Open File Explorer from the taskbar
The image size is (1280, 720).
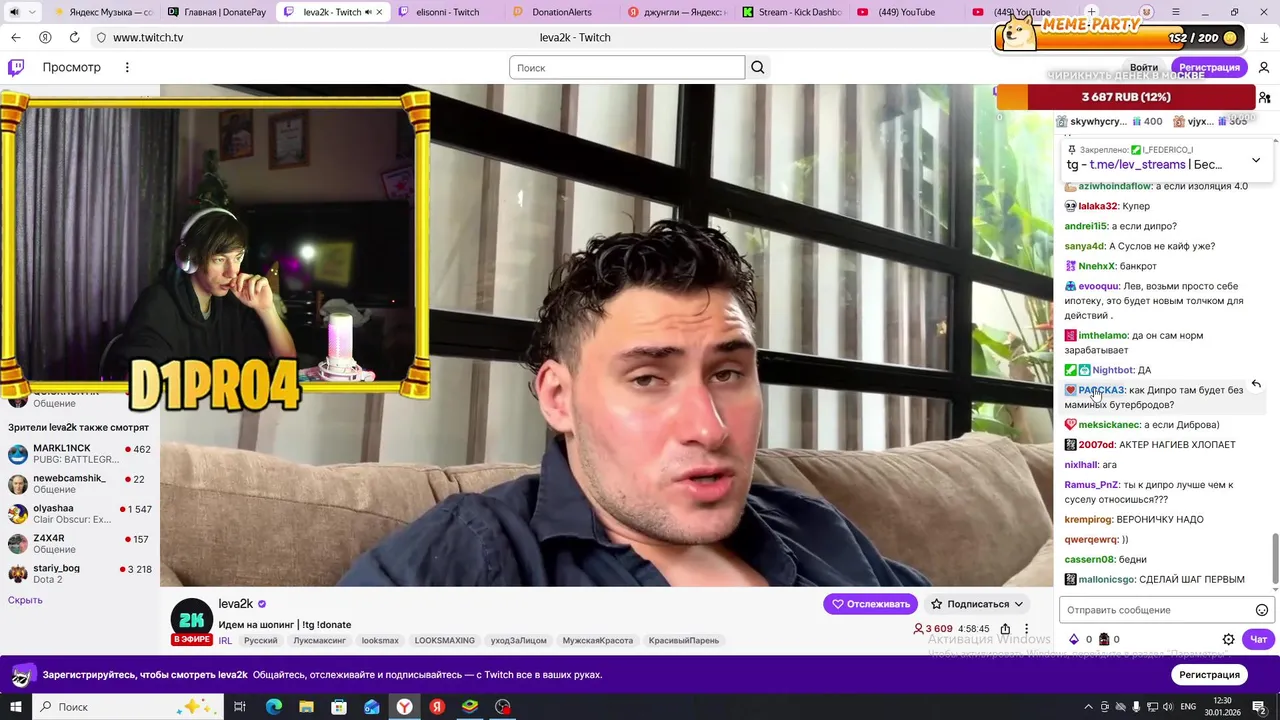point(306,707)
